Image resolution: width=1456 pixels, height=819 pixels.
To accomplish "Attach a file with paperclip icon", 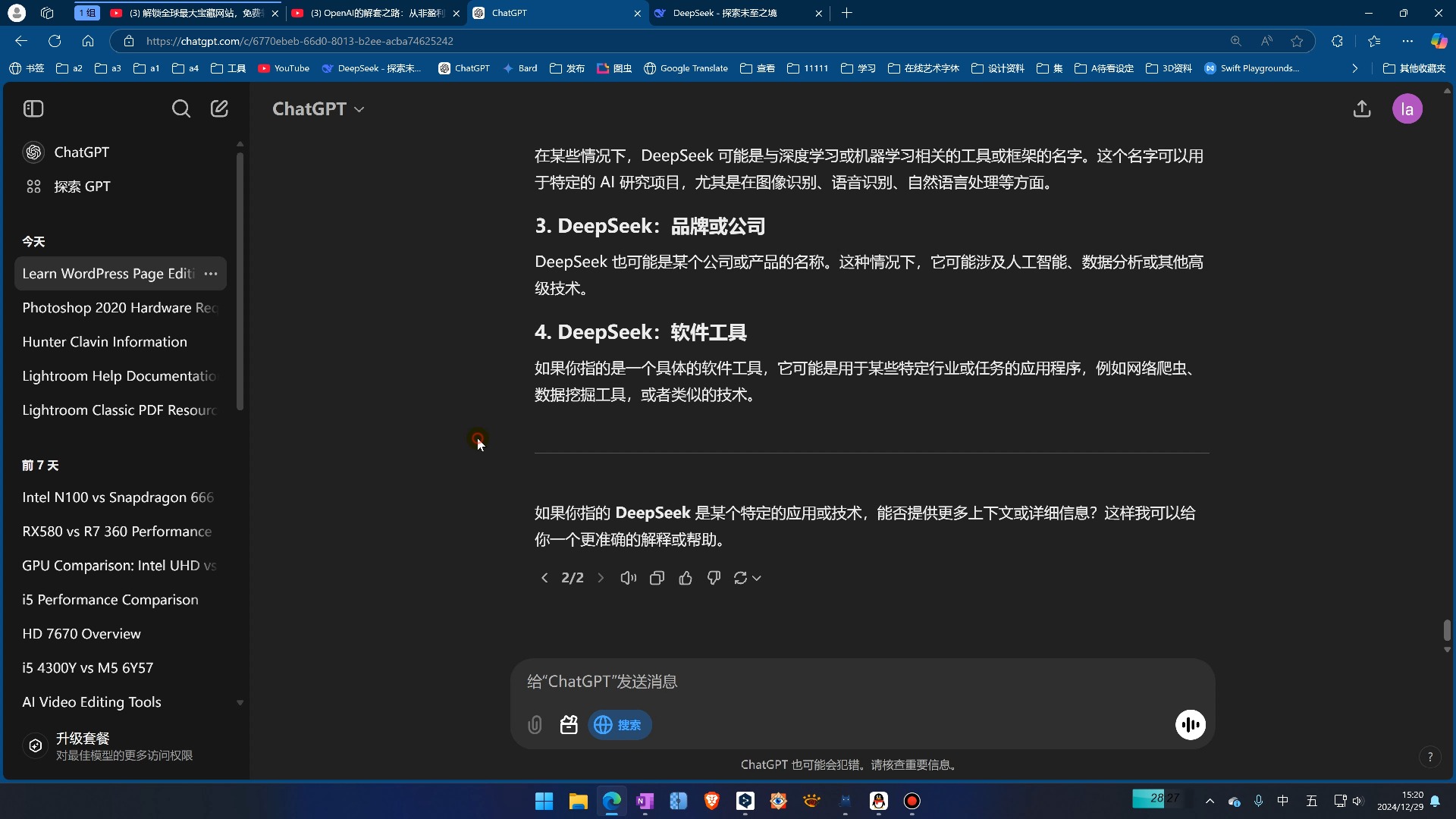I will (x=535, y=725).
